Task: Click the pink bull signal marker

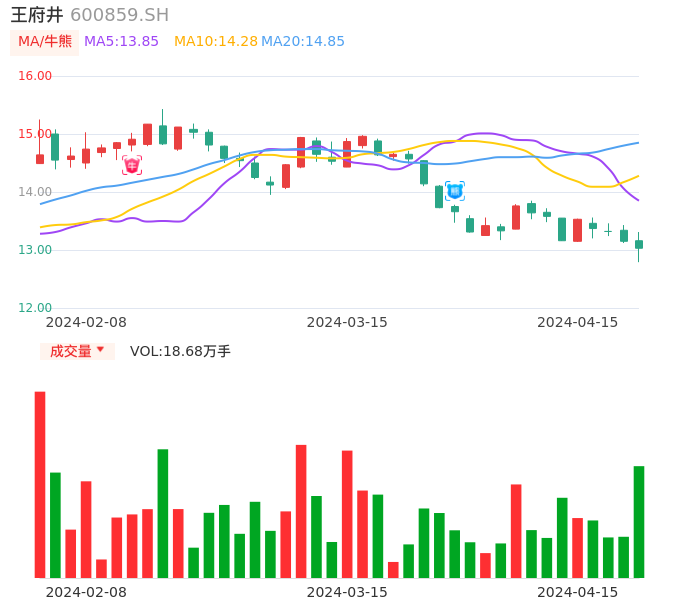Action: point(132,166)
